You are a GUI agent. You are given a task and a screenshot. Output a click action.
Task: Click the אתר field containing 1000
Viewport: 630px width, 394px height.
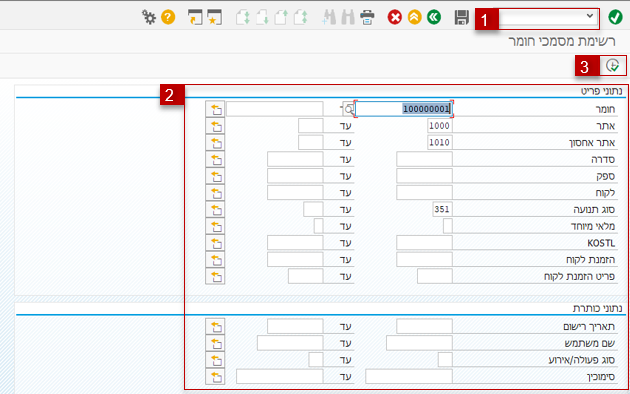point(440,126)
